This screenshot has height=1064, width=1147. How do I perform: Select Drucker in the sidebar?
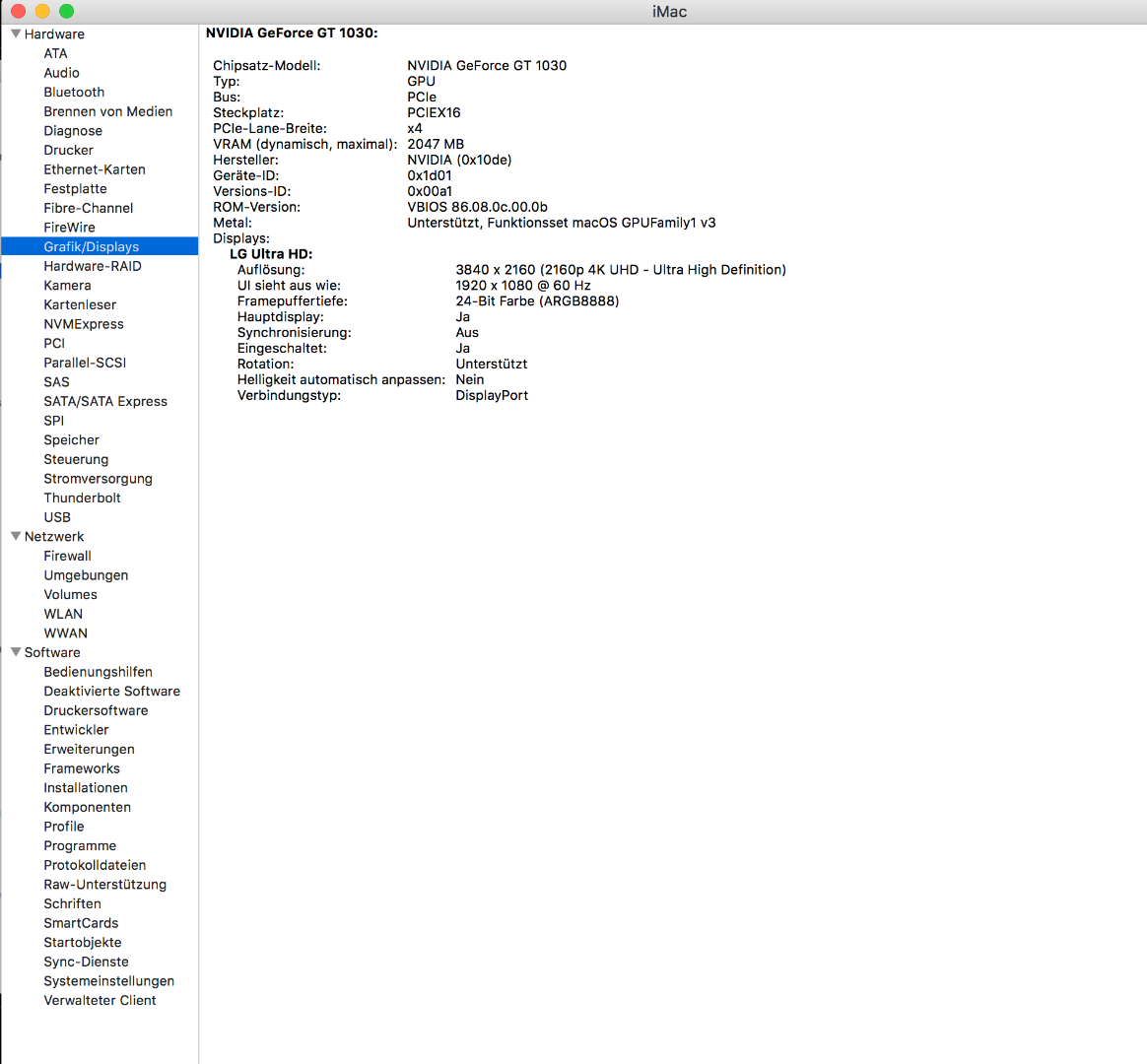(69, 150)
